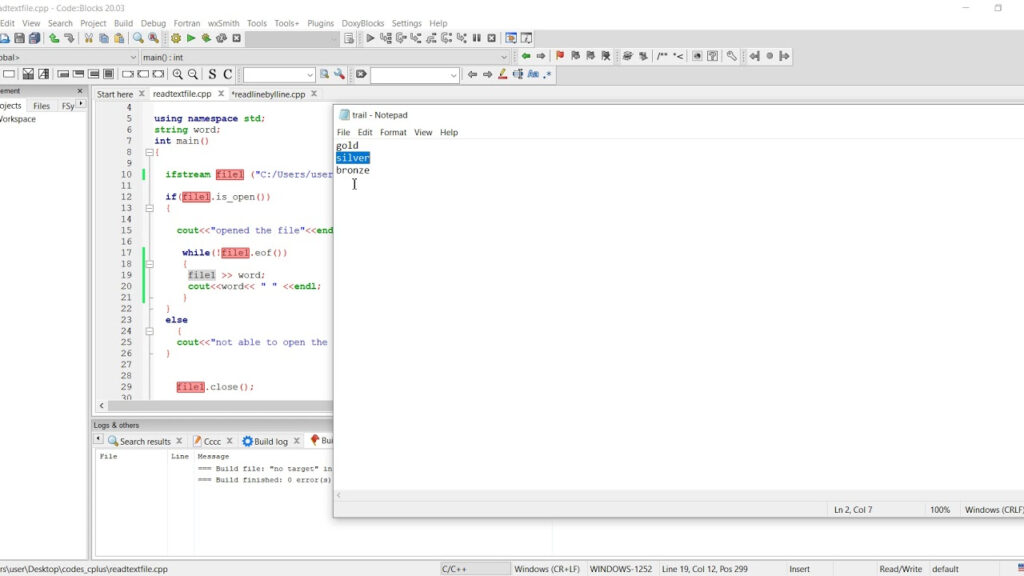Click the zoom out magnifier icon
The width and height of the screenshot is (1024, 576).
point(193,74)
